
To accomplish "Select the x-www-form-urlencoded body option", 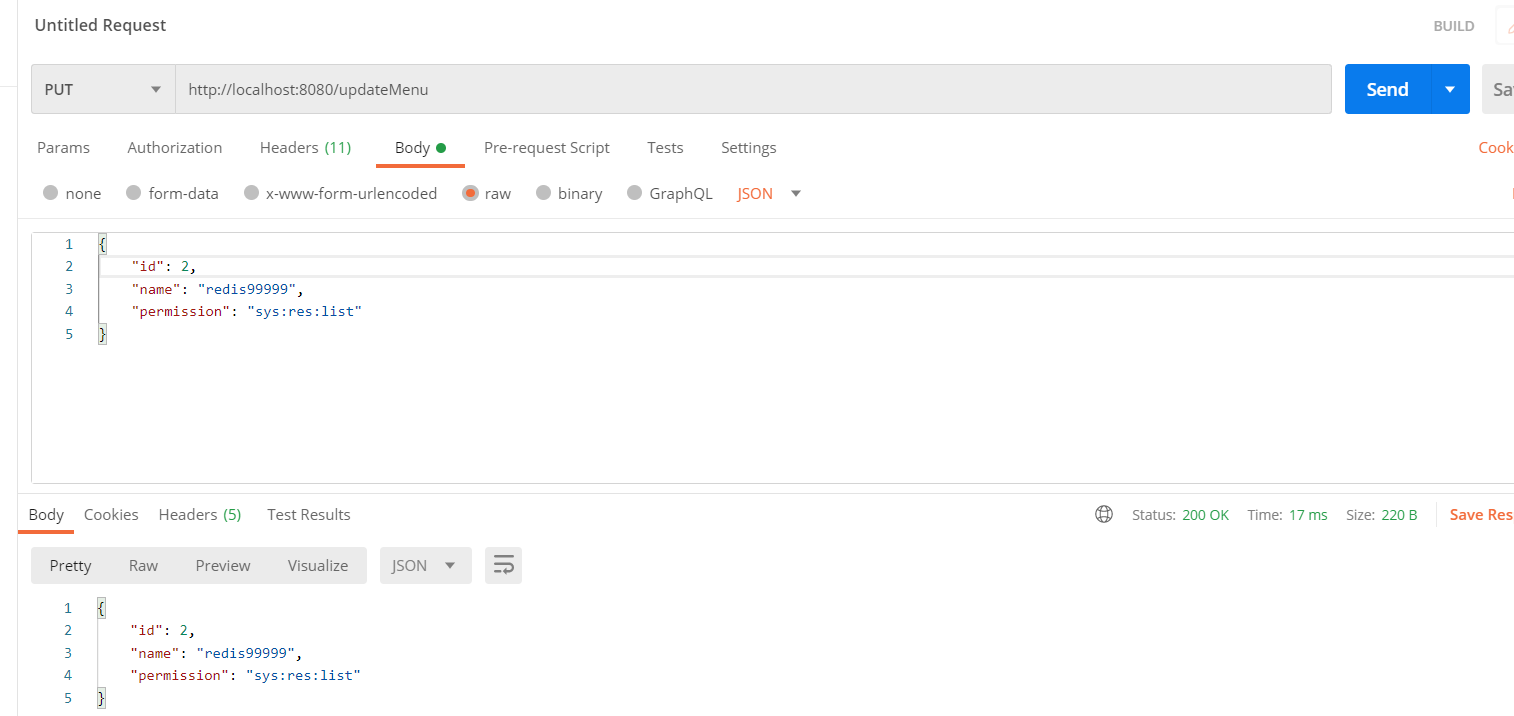I will [x=341, y=193].
